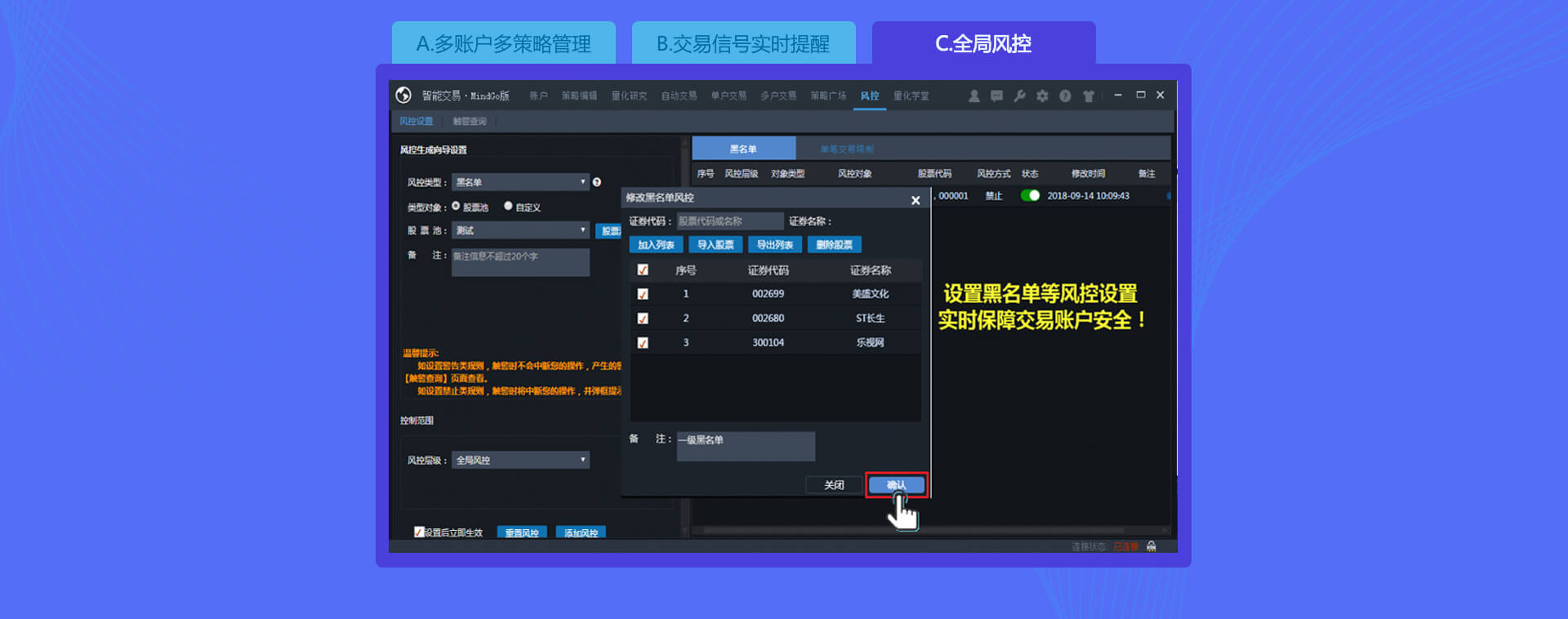Open the 风控层级 dropdown showing 全局风控

(520, 461)
